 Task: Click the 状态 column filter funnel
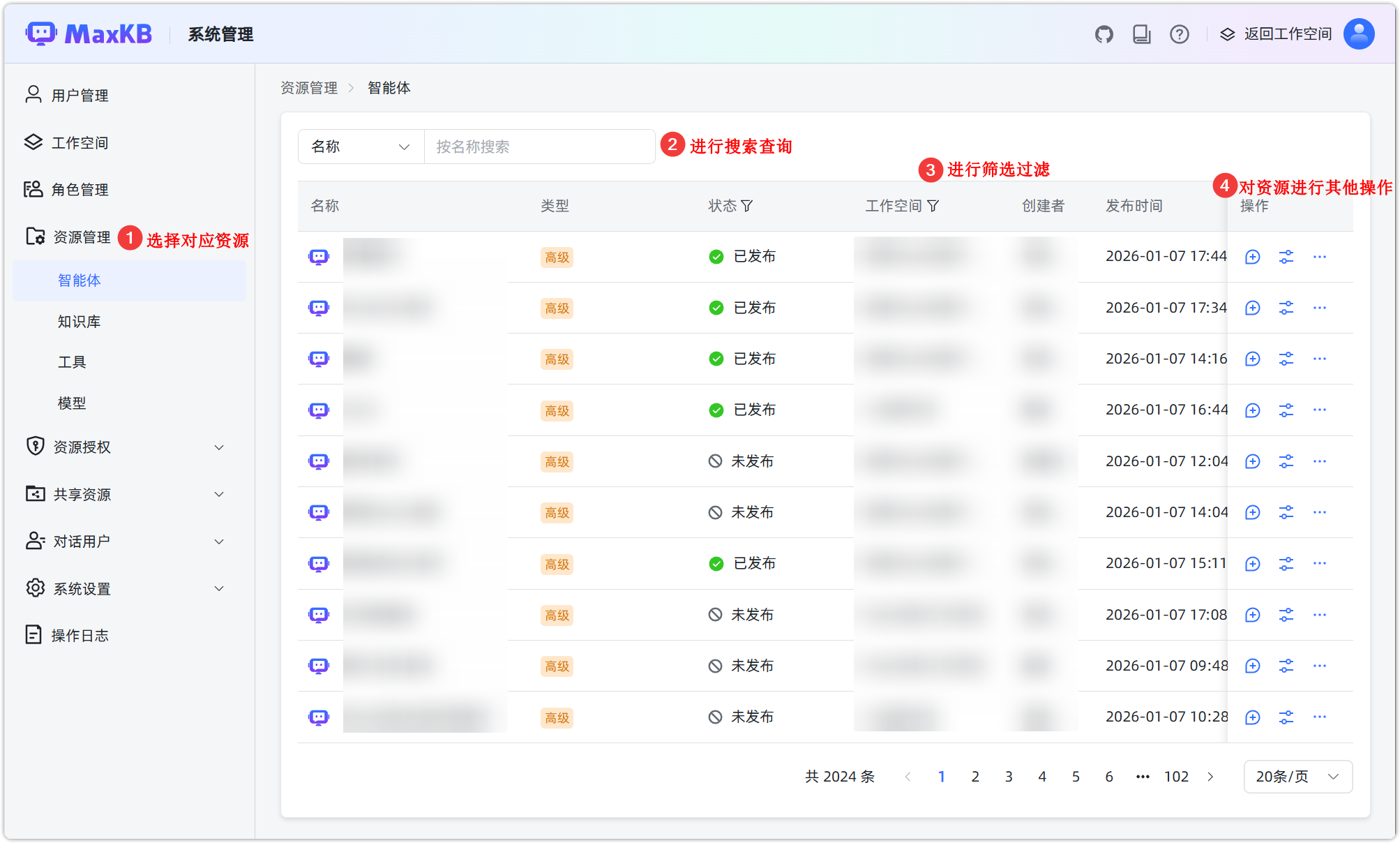pyautogui.click(x=748, y=205)
